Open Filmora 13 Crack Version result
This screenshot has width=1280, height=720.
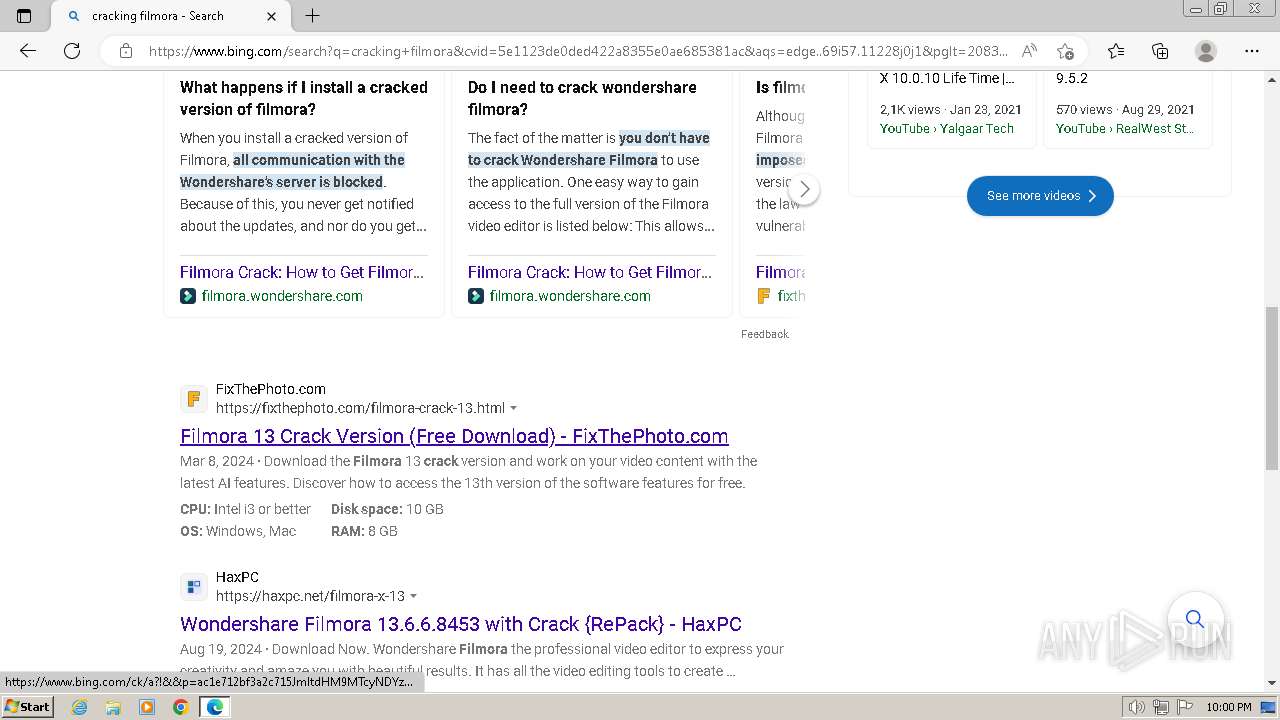pos(454,436)
